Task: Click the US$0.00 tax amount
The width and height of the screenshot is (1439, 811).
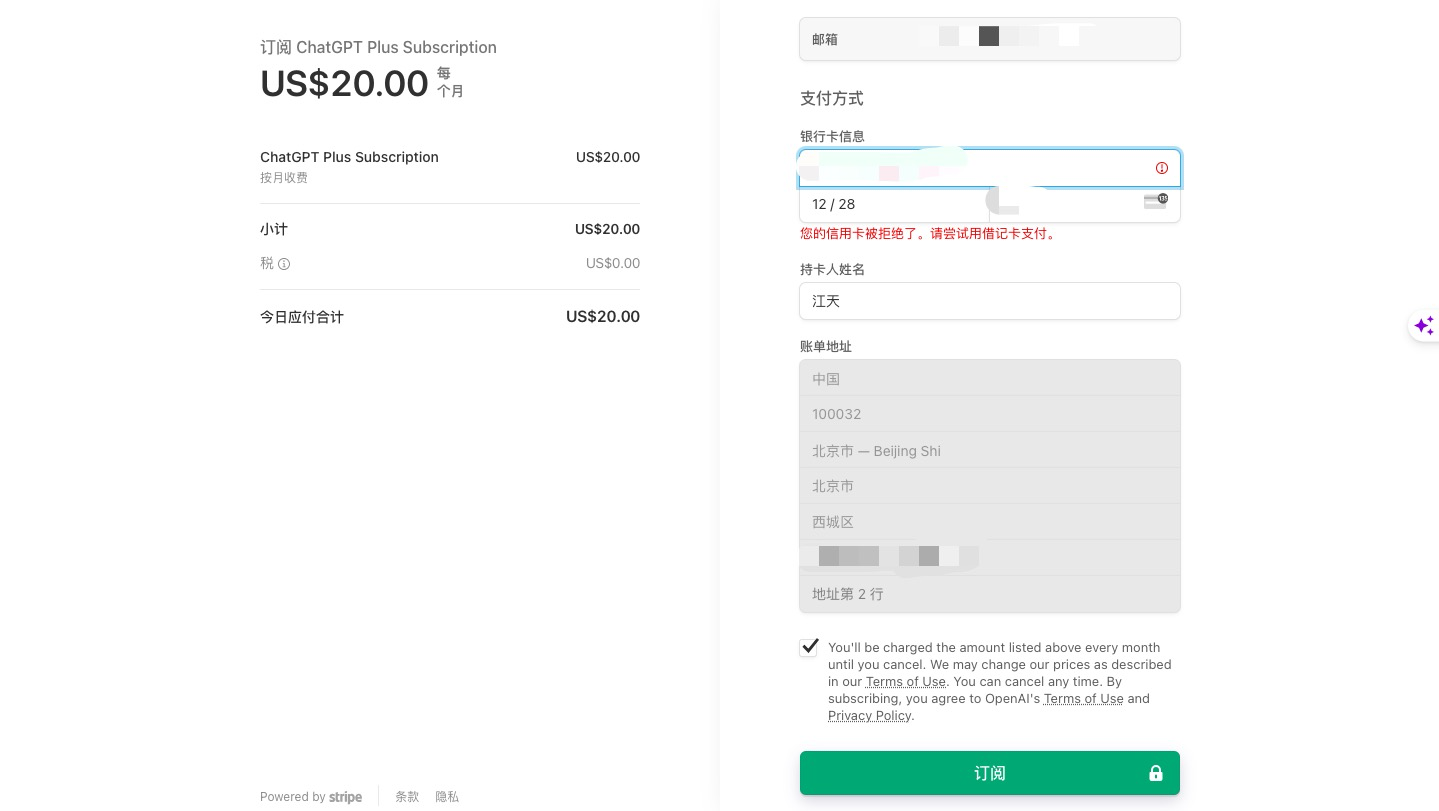Action: [x=613, y=263]
